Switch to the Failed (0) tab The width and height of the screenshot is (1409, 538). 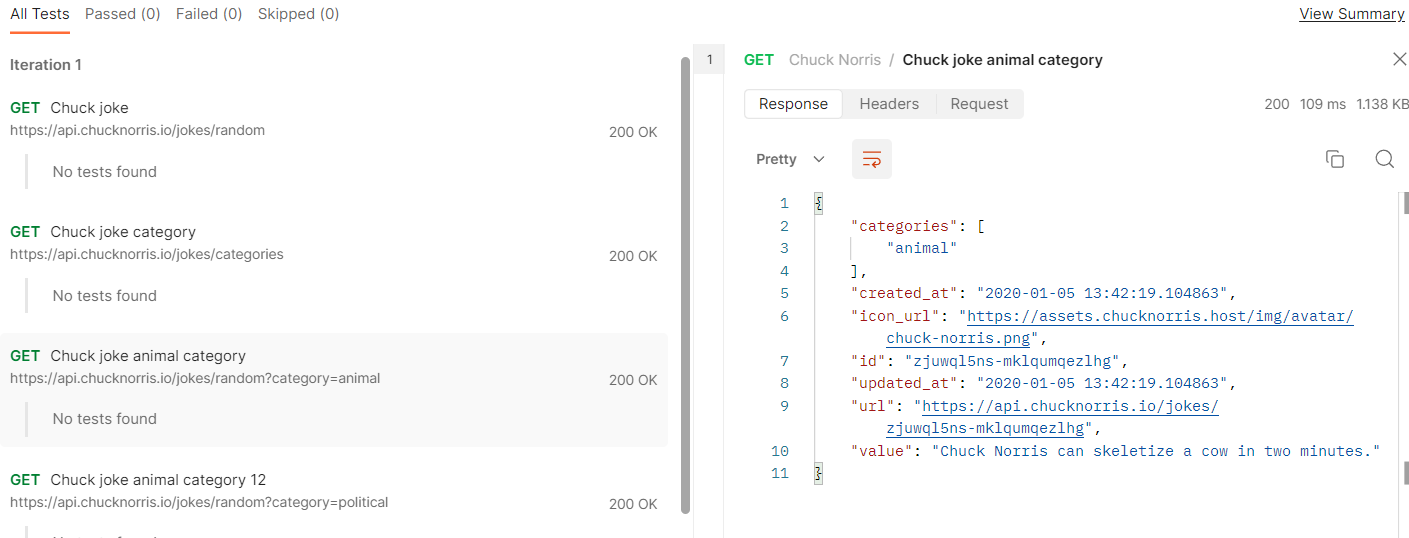(x=209, y=14)
